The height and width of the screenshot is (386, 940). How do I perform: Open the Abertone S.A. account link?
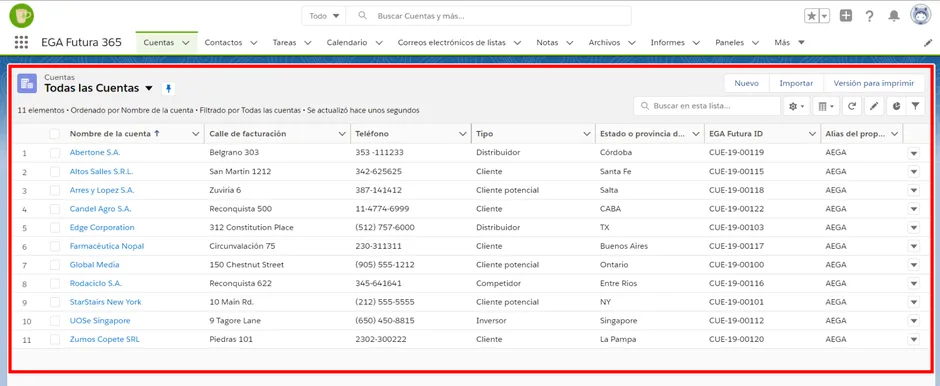pyautogui.click(x=95, y=153)
